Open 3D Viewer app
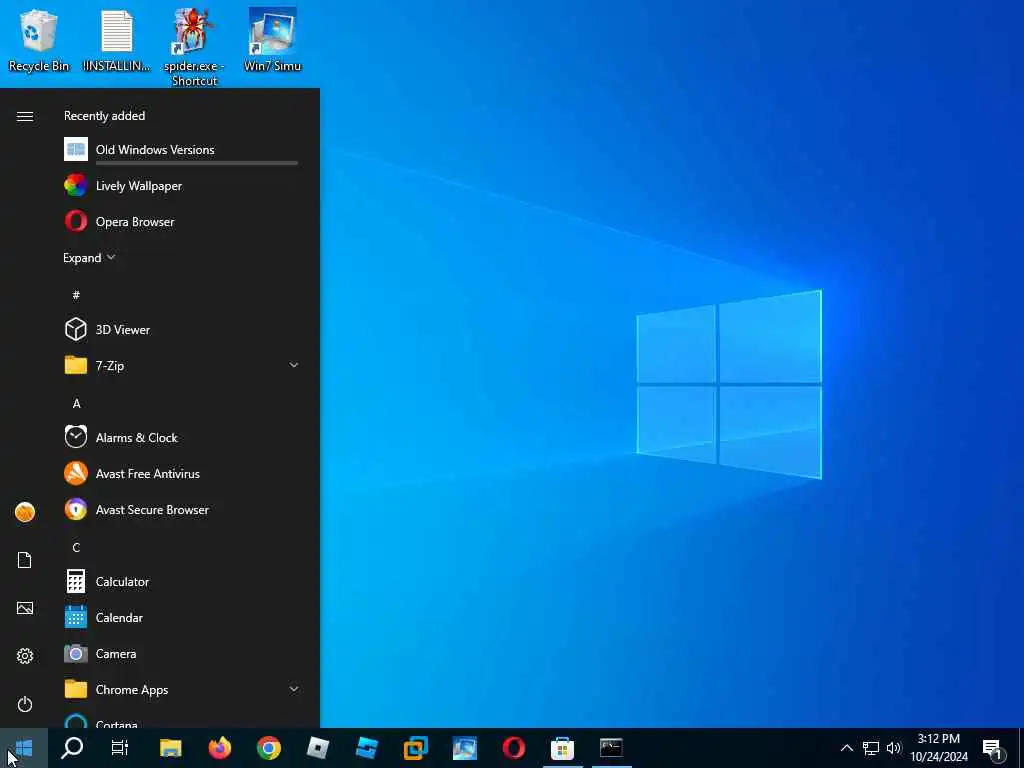The height and width of the screenshot is (768, 1024). click(x=181, y=329)
